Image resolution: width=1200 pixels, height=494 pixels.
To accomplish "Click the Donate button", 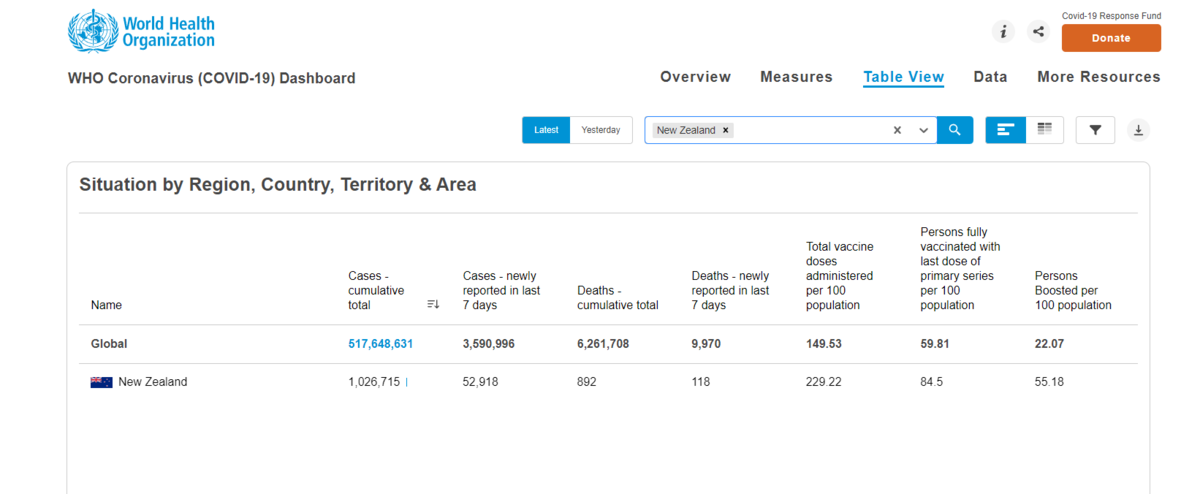I will click(x=1111, y=38).
